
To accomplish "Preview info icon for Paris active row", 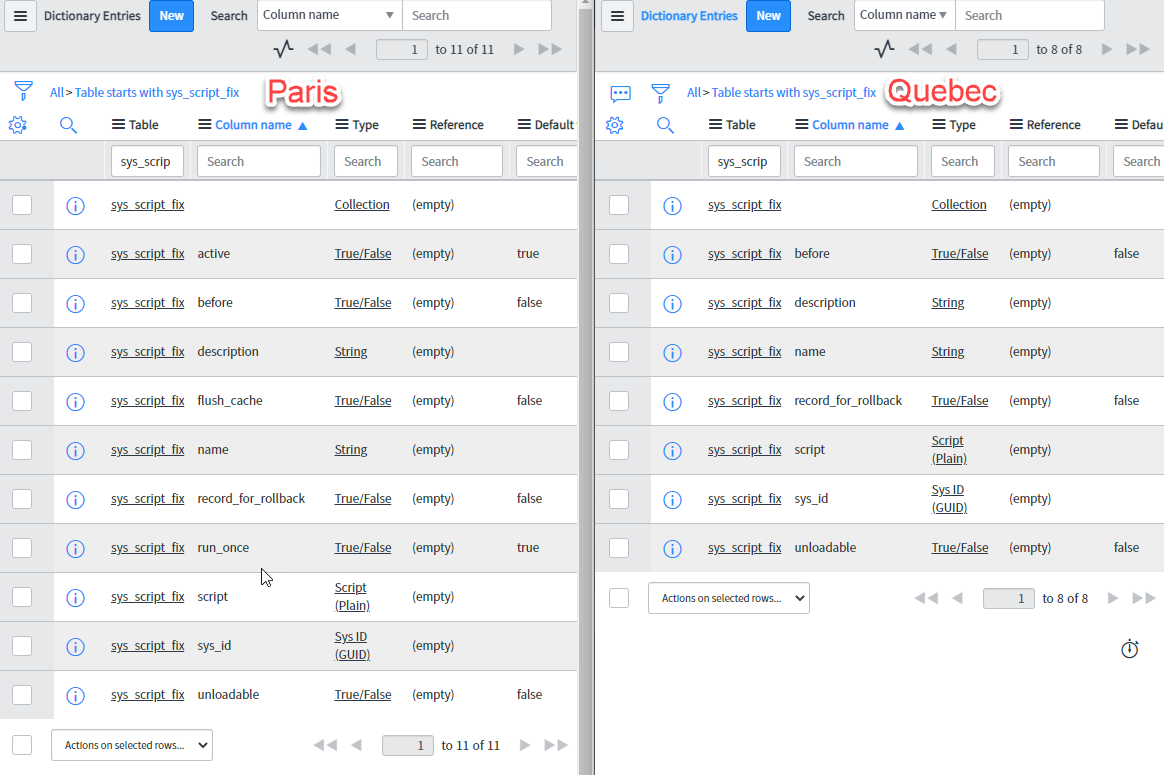I will (75, 255).
